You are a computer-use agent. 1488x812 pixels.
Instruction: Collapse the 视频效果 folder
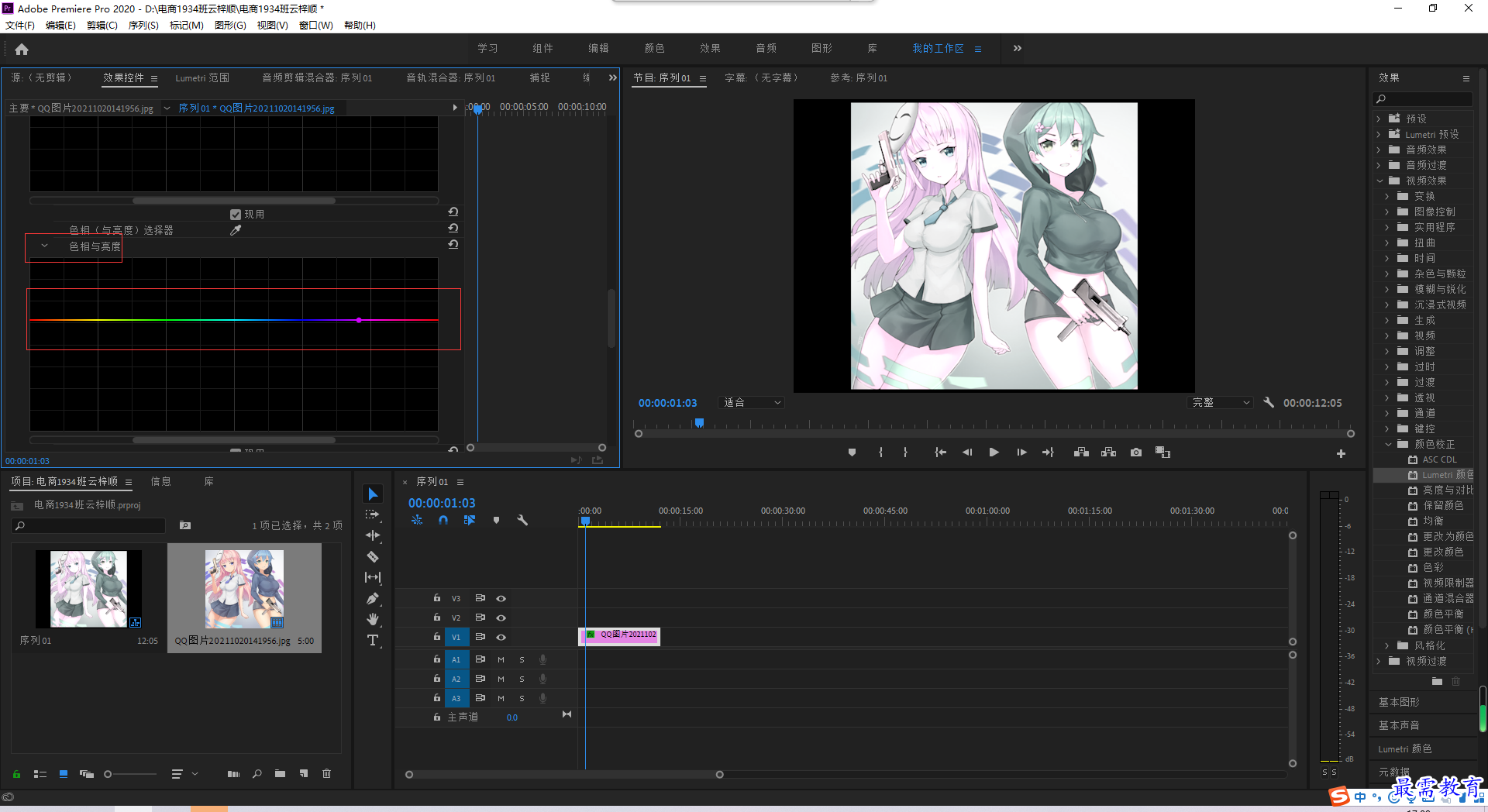1379,181
